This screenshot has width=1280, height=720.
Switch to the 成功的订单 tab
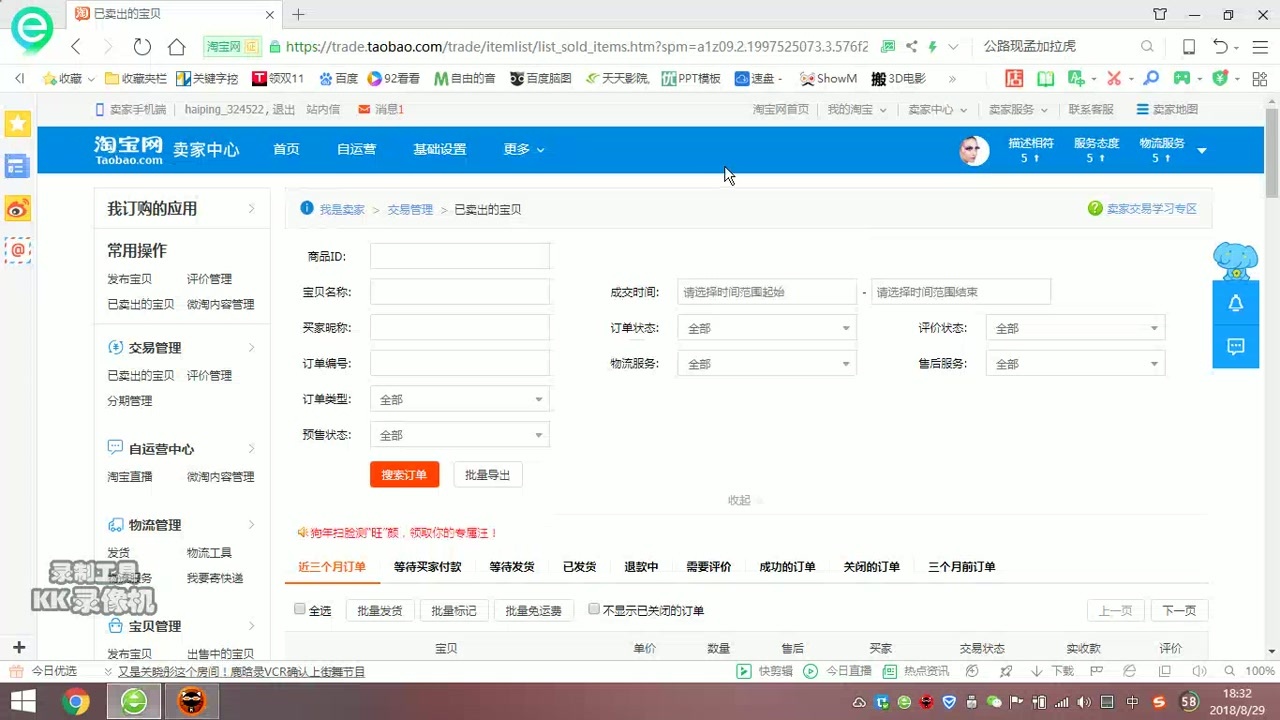(x=788, y=566)
